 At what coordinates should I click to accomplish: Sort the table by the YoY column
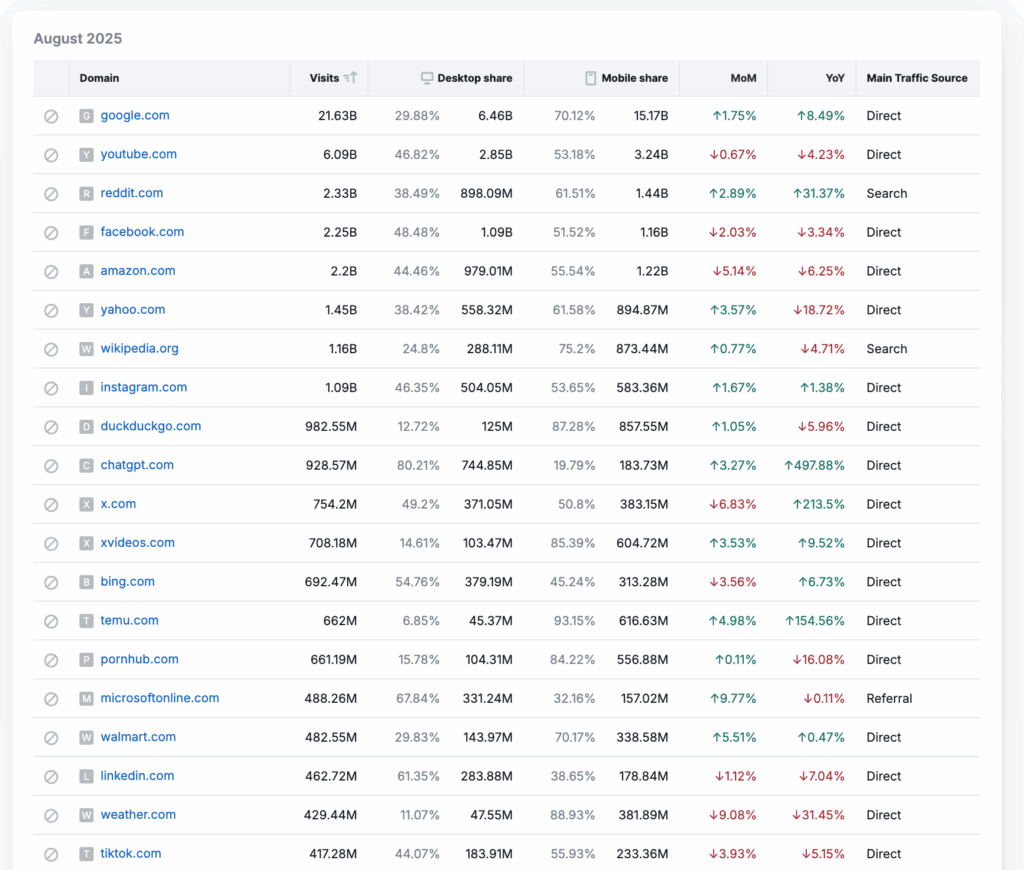(833, 78)
